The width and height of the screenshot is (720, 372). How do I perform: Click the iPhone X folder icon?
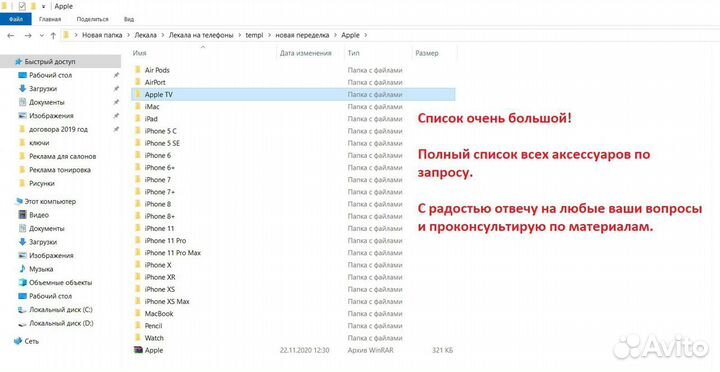pyautogui.click(x=138, y=265)
